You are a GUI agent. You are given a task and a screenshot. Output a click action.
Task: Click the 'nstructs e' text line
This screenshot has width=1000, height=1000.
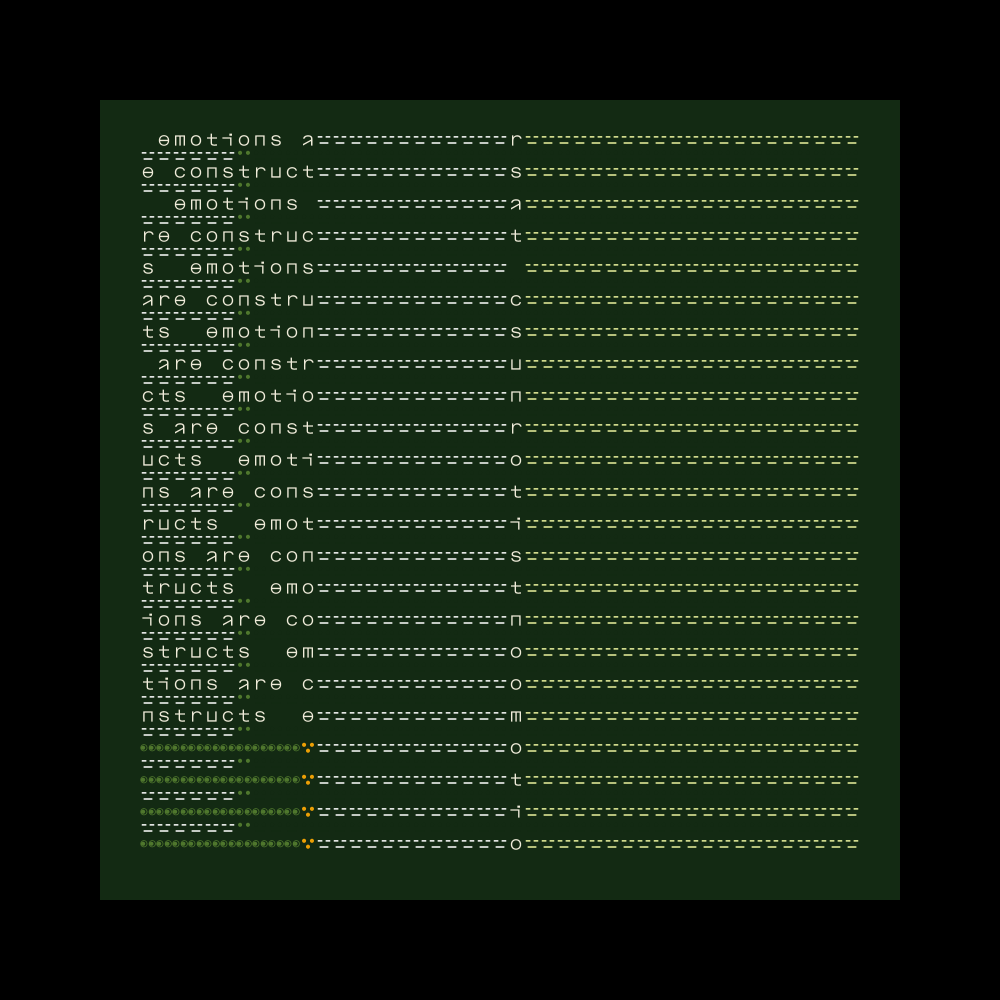(x=228, y=716)
